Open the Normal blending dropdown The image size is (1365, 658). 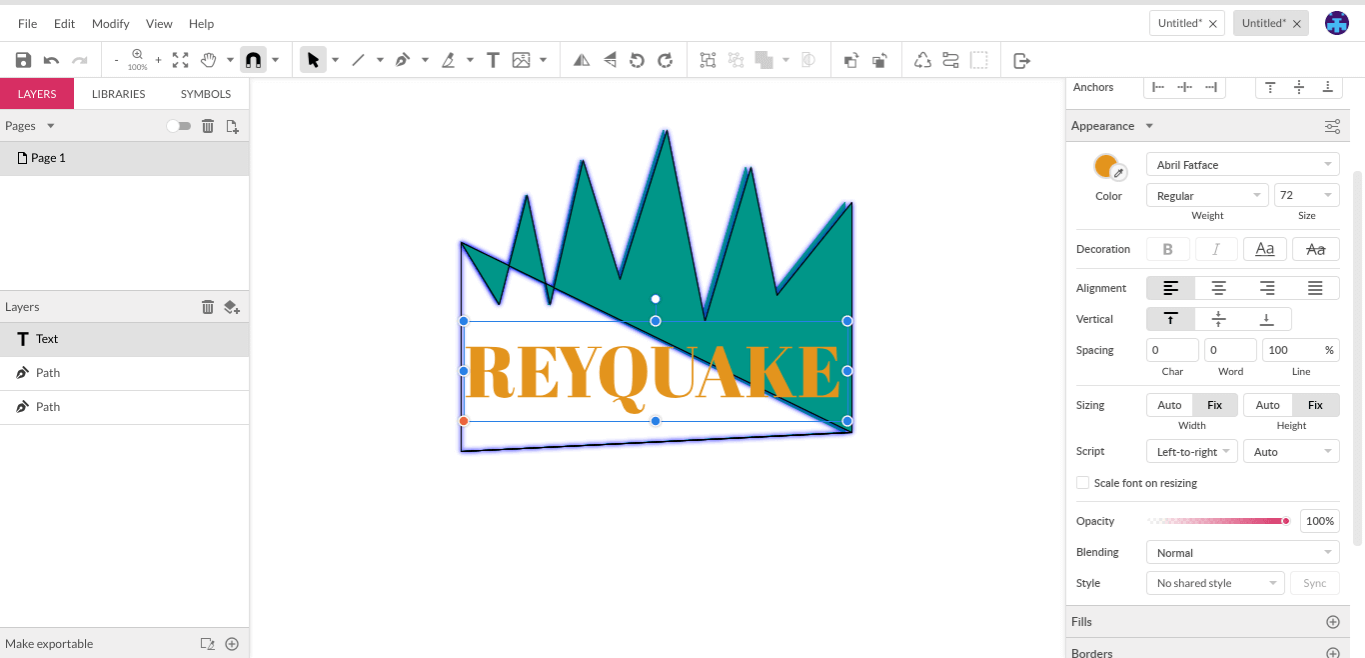(x=1243, y=553)
